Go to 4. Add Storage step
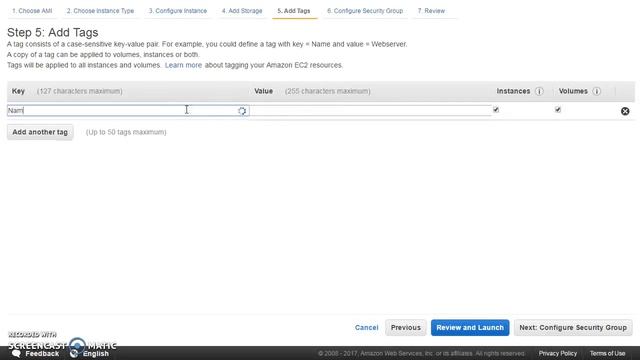Image resolution: width=640 pixels, height=360 pixels. click(x=242, y=11)
